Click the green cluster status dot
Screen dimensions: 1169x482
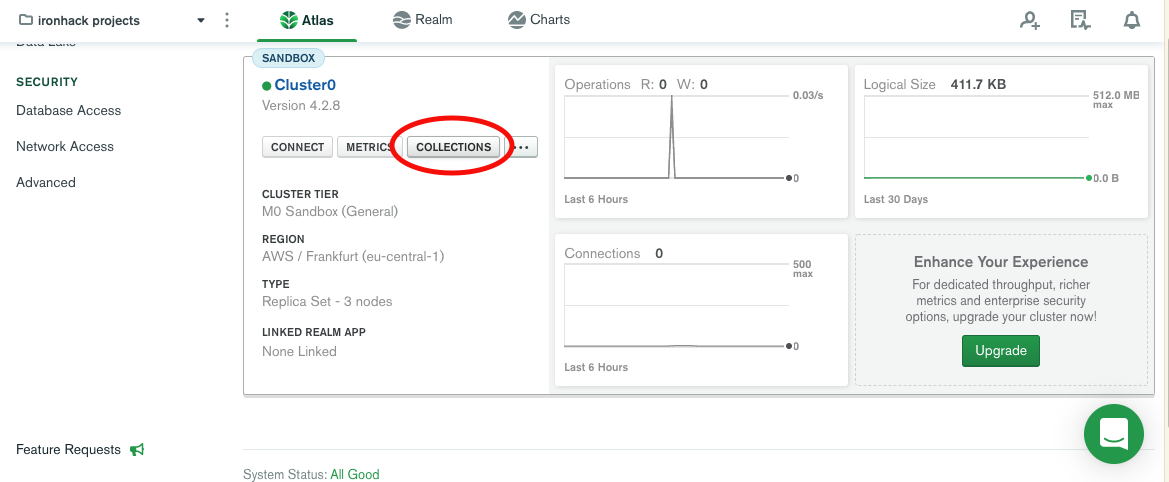point(266,86)
